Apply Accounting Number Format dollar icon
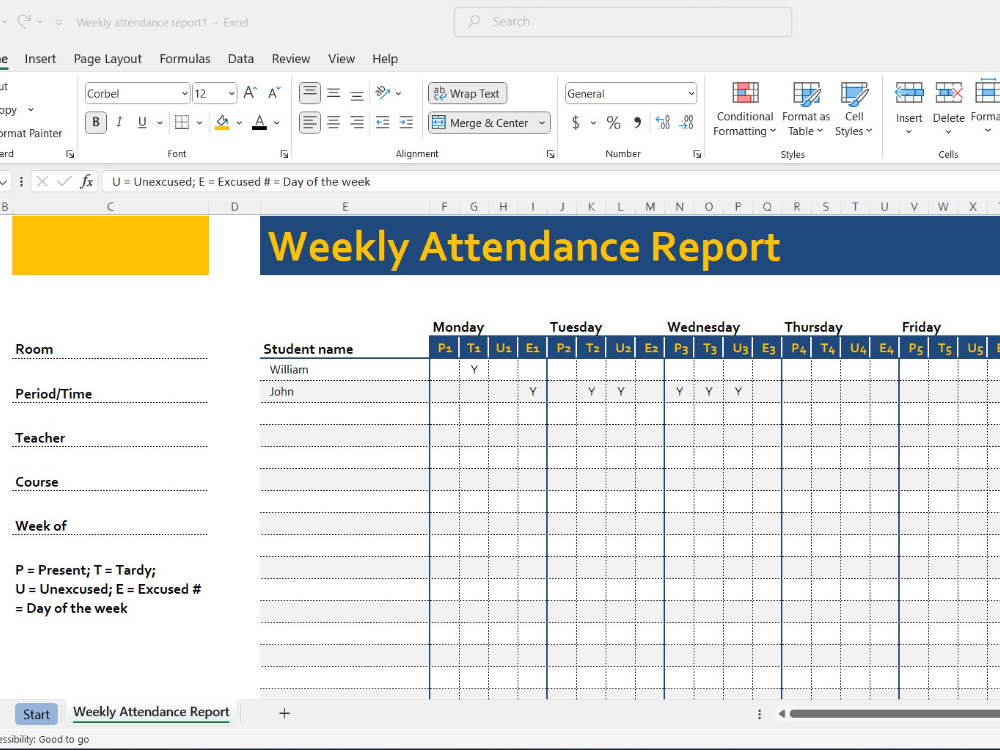This screenshot has width=1000, height=750. coord(575,122)
